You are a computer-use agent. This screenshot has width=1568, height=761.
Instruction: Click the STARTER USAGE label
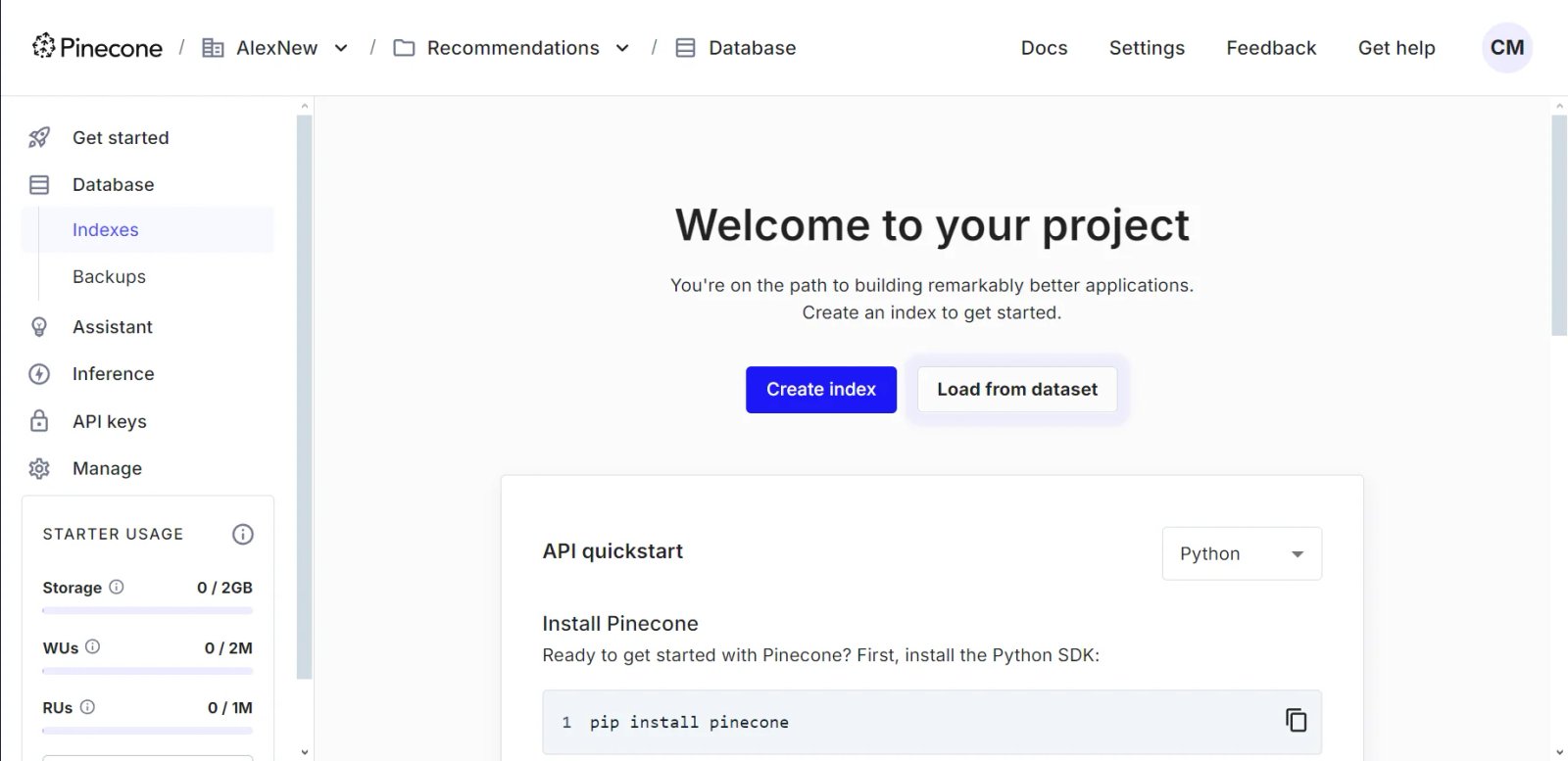tap(113, 534)
